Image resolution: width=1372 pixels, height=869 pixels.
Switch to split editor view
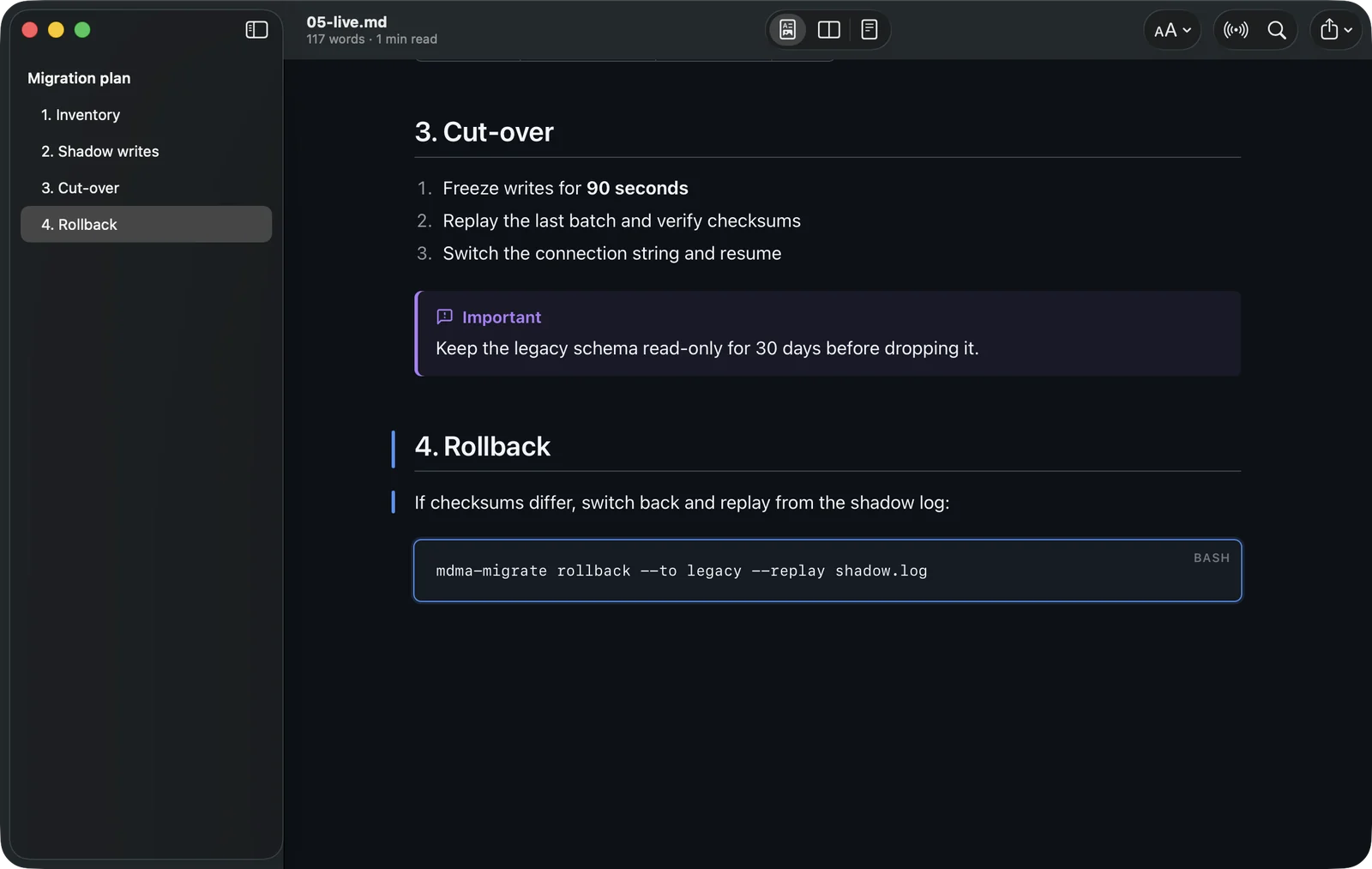828,30
